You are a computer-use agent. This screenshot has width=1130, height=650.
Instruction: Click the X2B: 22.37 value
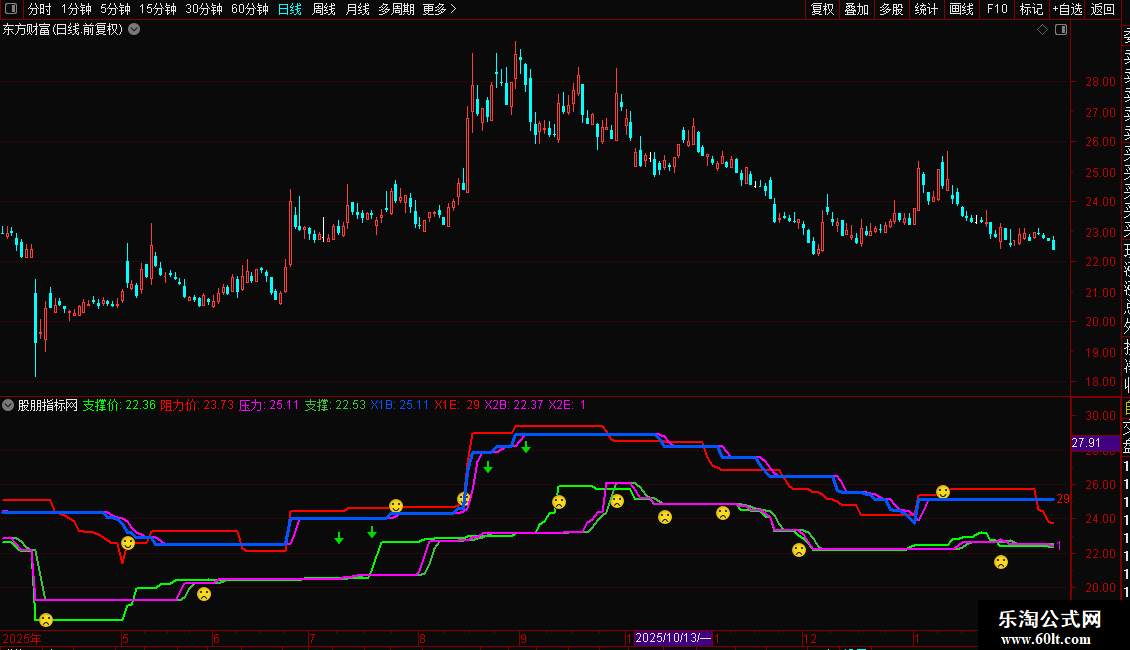tap(514, 405)
